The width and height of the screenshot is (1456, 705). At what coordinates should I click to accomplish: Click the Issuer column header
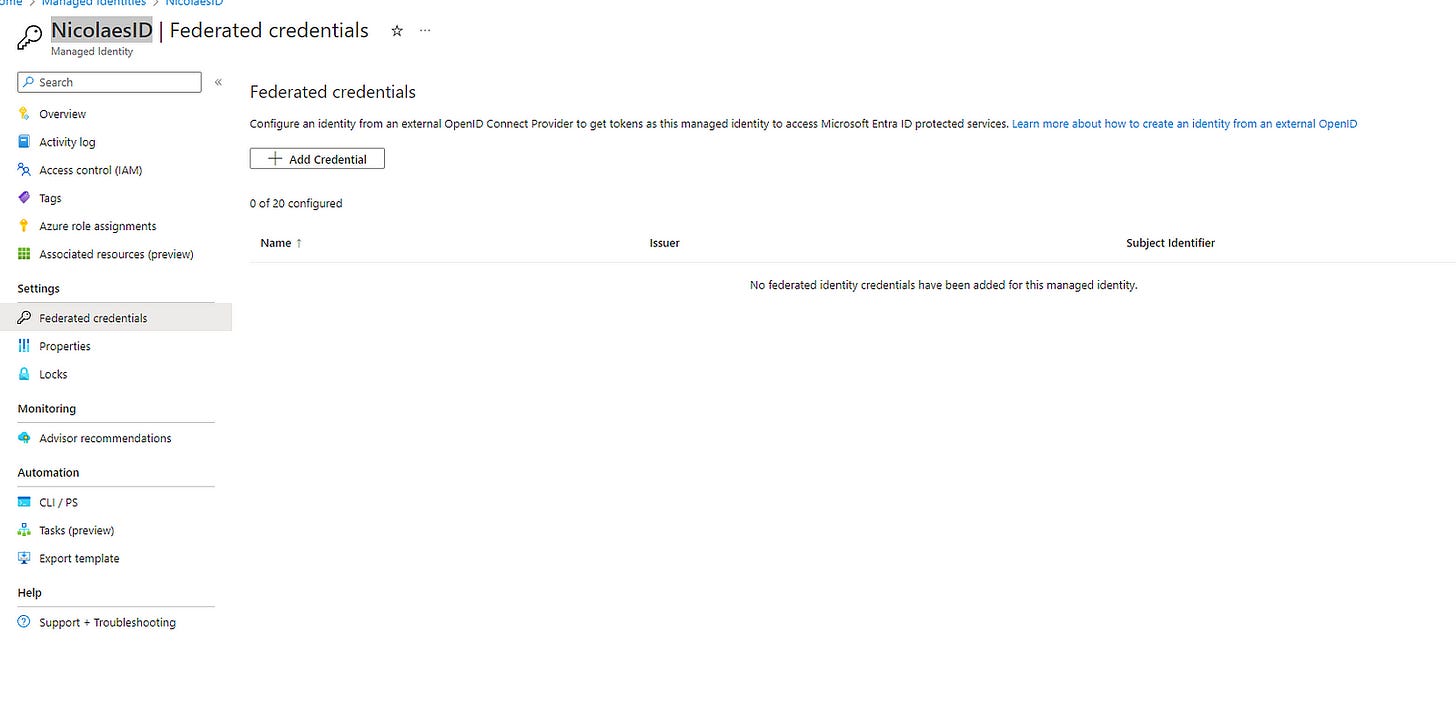pos(665,243)
